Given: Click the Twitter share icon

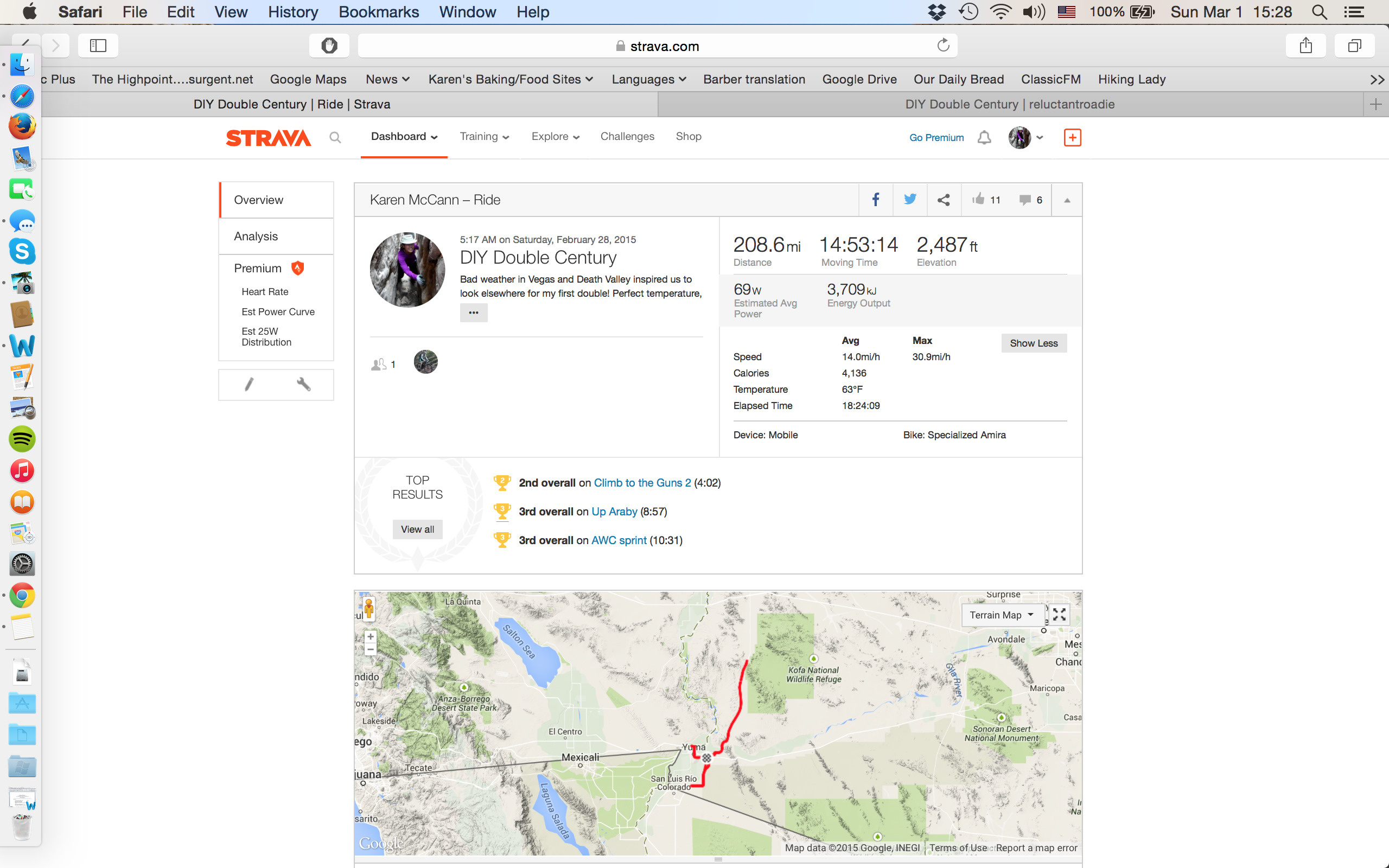Looking at the screenshot, I should pyautogui.click(x=910, y=200).
